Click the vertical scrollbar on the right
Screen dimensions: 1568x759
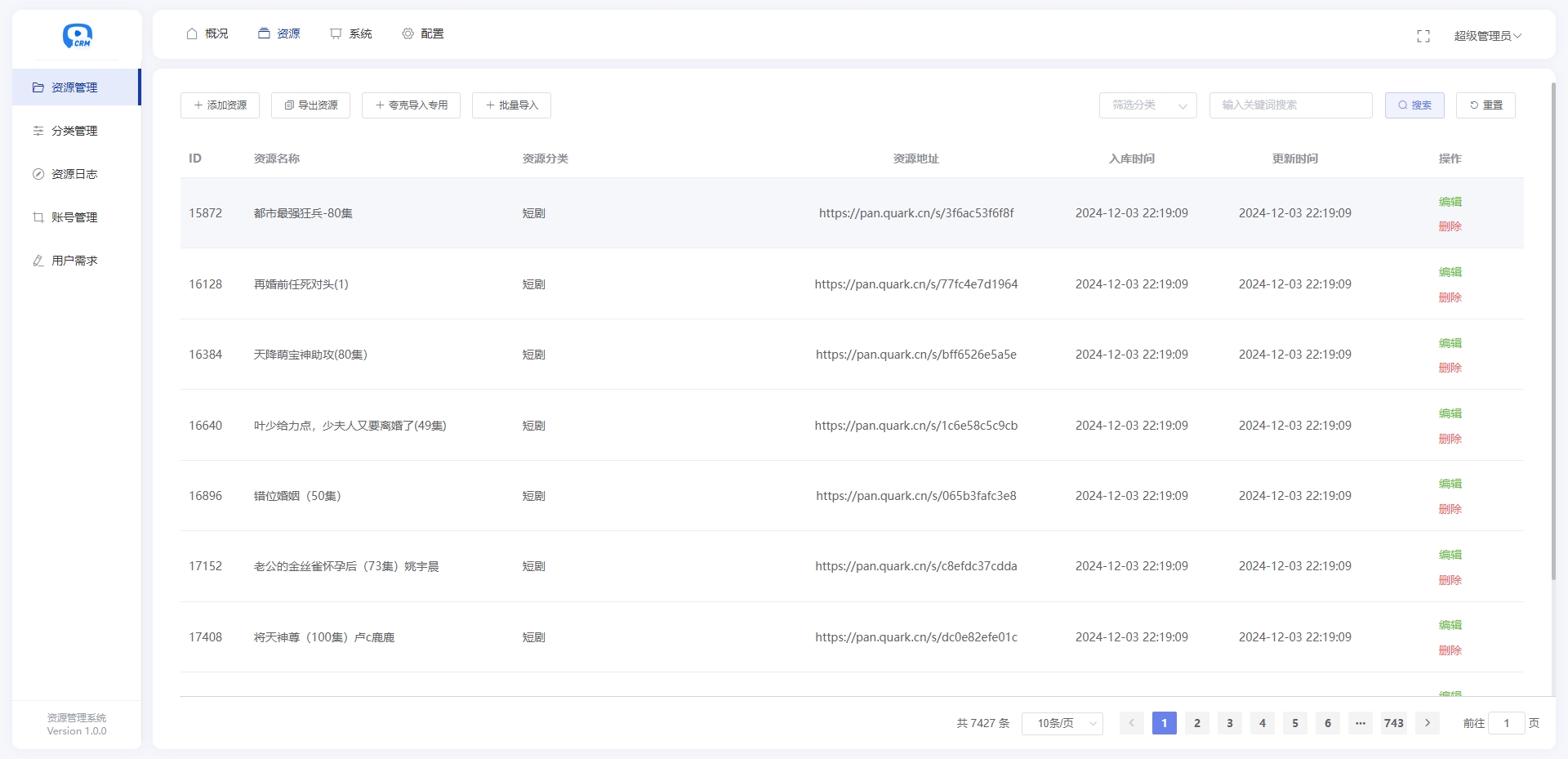[1552, 327]
